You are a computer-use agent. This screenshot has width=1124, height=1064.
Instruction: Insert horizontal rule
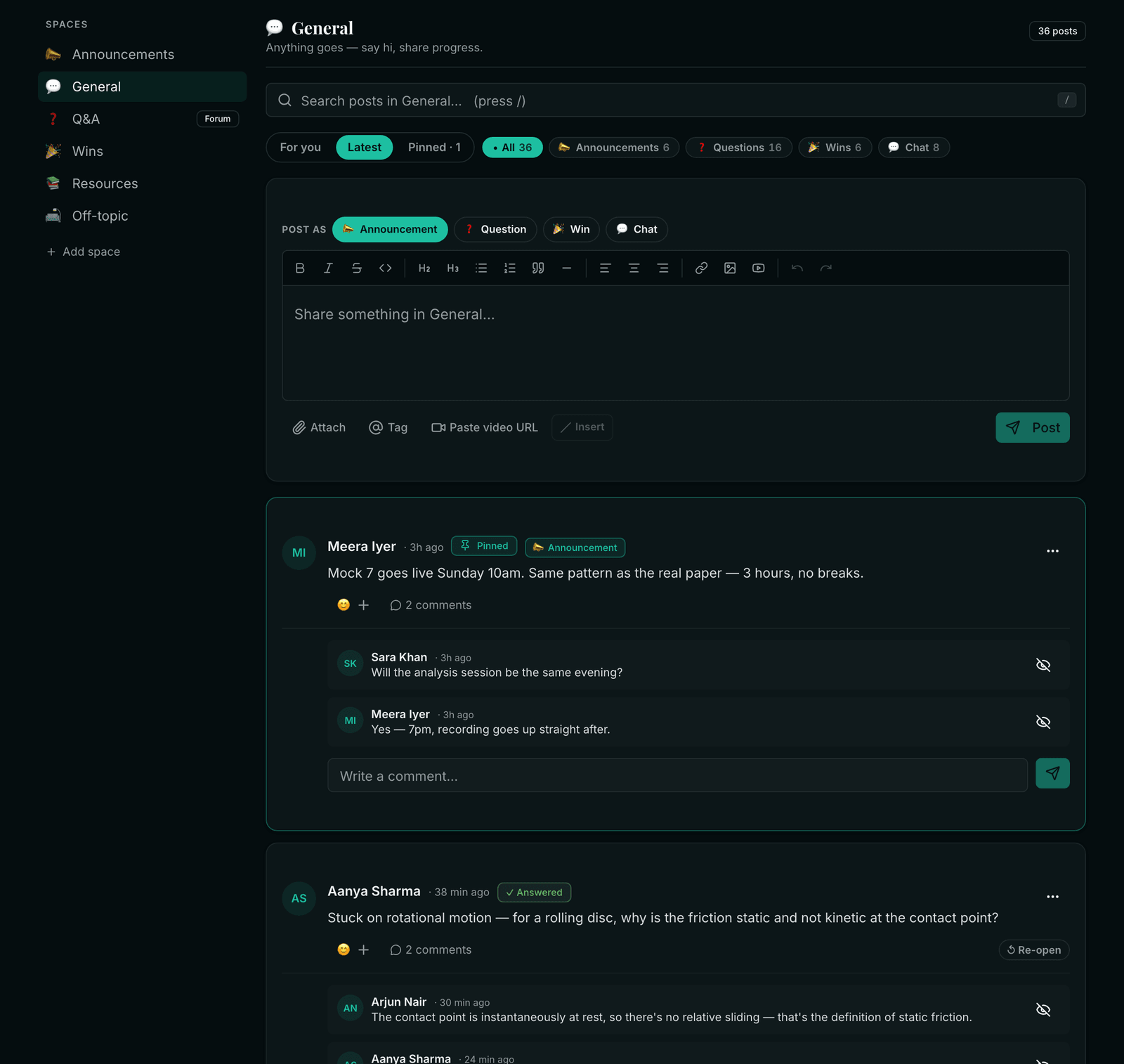coord(567,268)
